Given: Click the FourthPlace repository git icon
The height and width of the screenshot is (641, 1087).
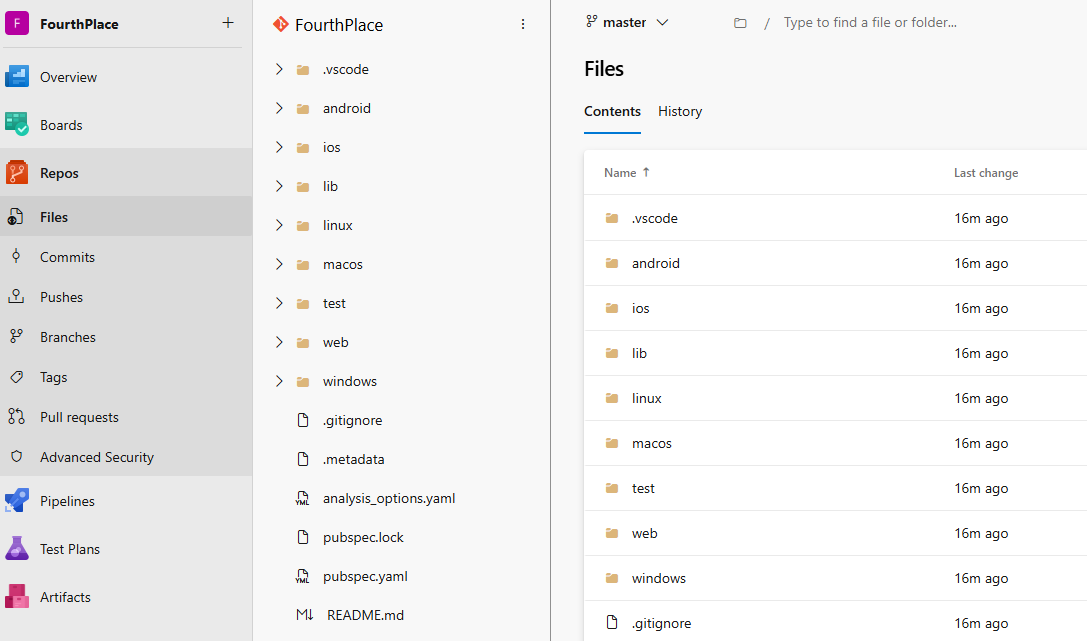Looking at the screenshot, I should (x=281, y=24).
